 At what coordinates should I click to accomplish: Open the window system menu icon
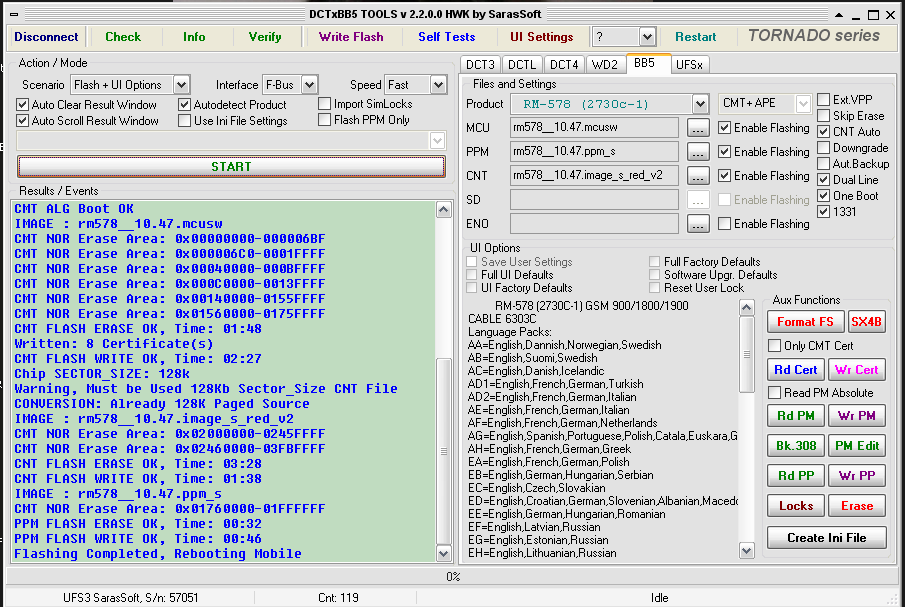14,14
